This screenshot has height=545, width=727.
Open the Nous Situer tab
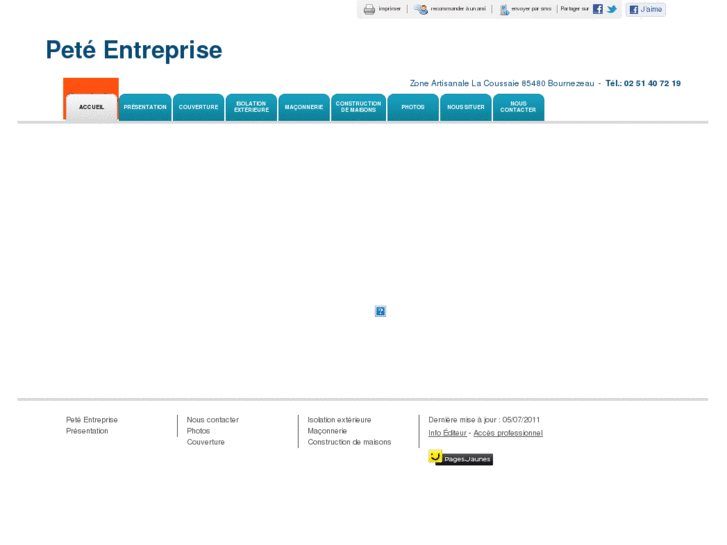(466, 107)
